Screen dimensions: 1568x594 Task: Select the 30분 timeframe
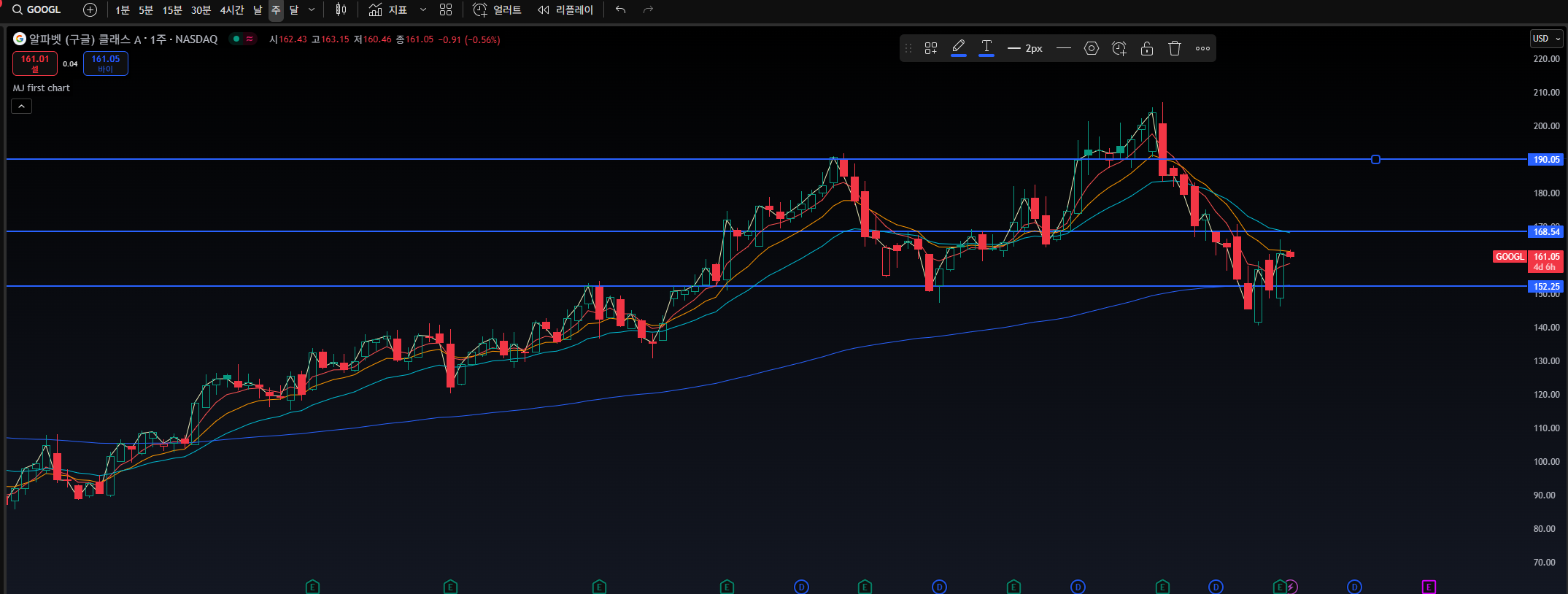click(201, 9)
